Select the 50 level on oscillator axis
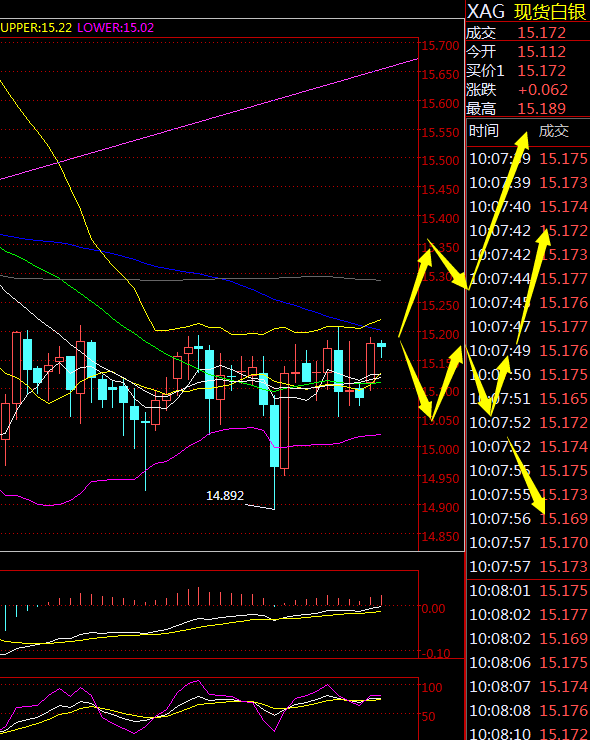590x740 pixels. [x=428, y=716]
